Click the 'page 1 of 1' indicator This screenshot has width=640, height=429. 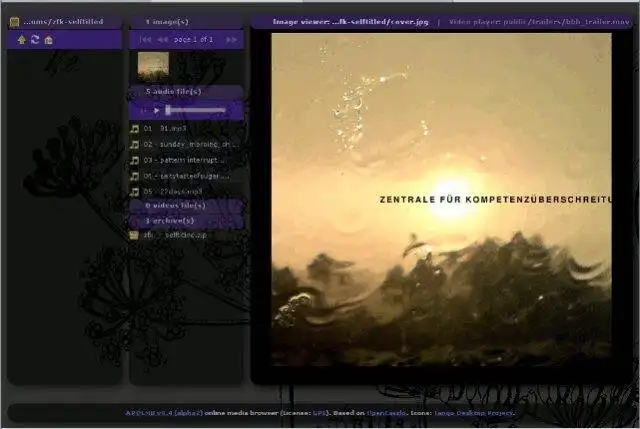[193, 40]
